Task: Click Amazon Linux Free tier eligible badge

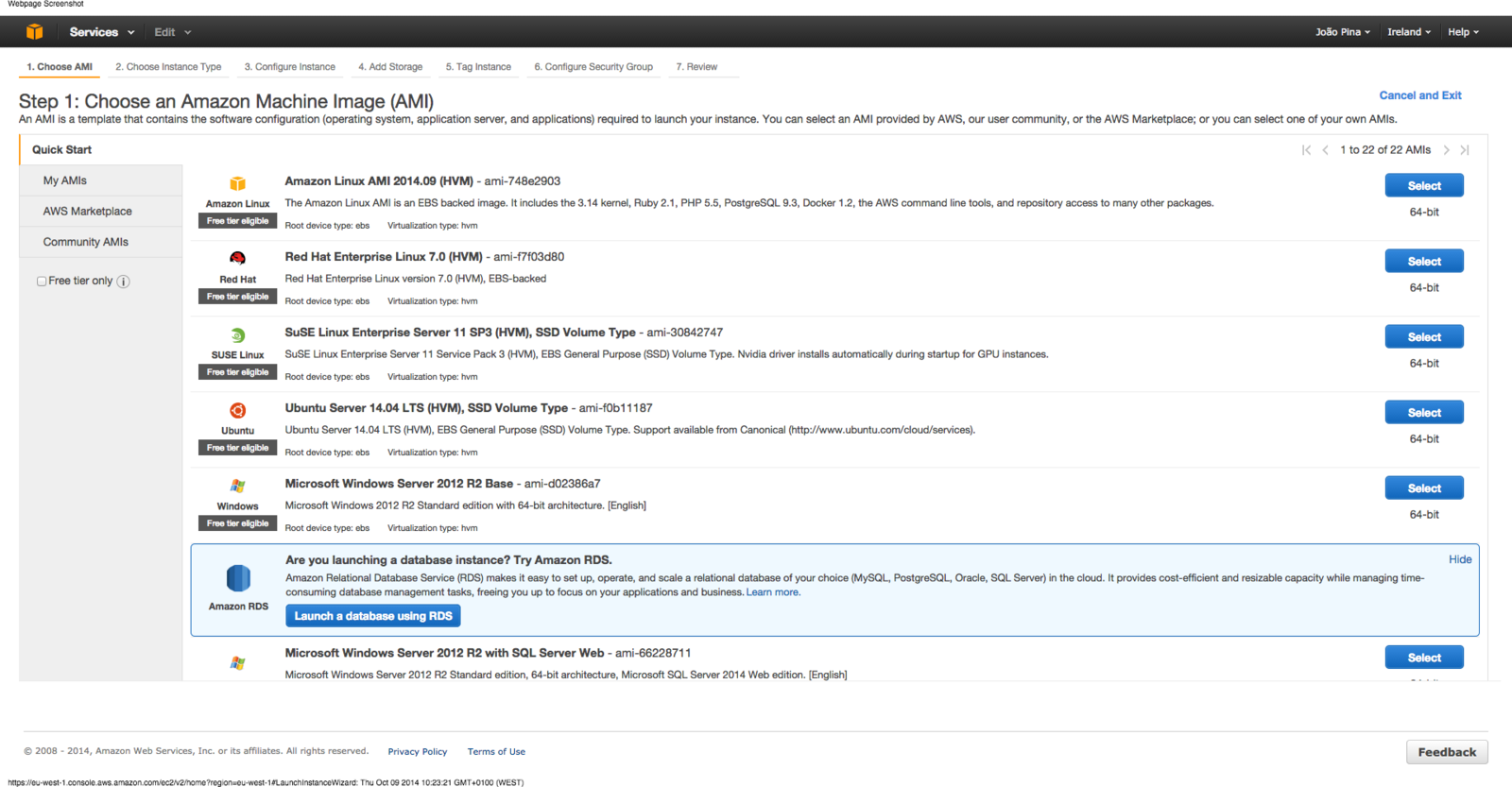Action: click(237, 221)
